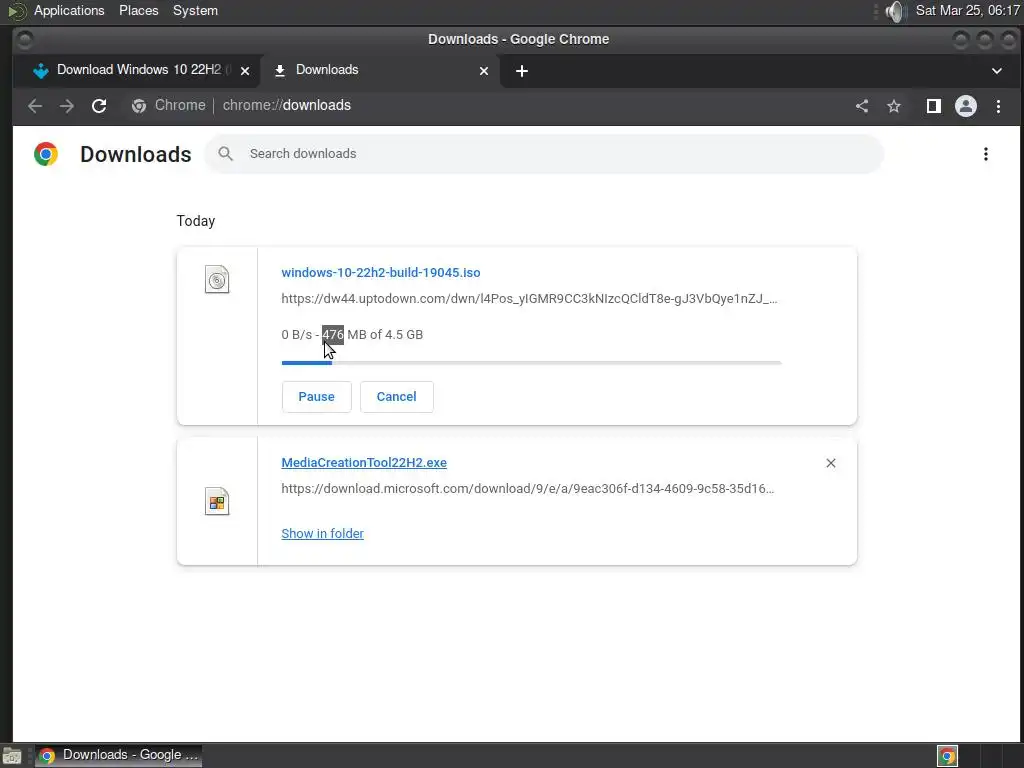1024x768 pixels.
Task: Open the windows-10-22h2-build-19045.iso link
Action: click(x=381, y=272)
